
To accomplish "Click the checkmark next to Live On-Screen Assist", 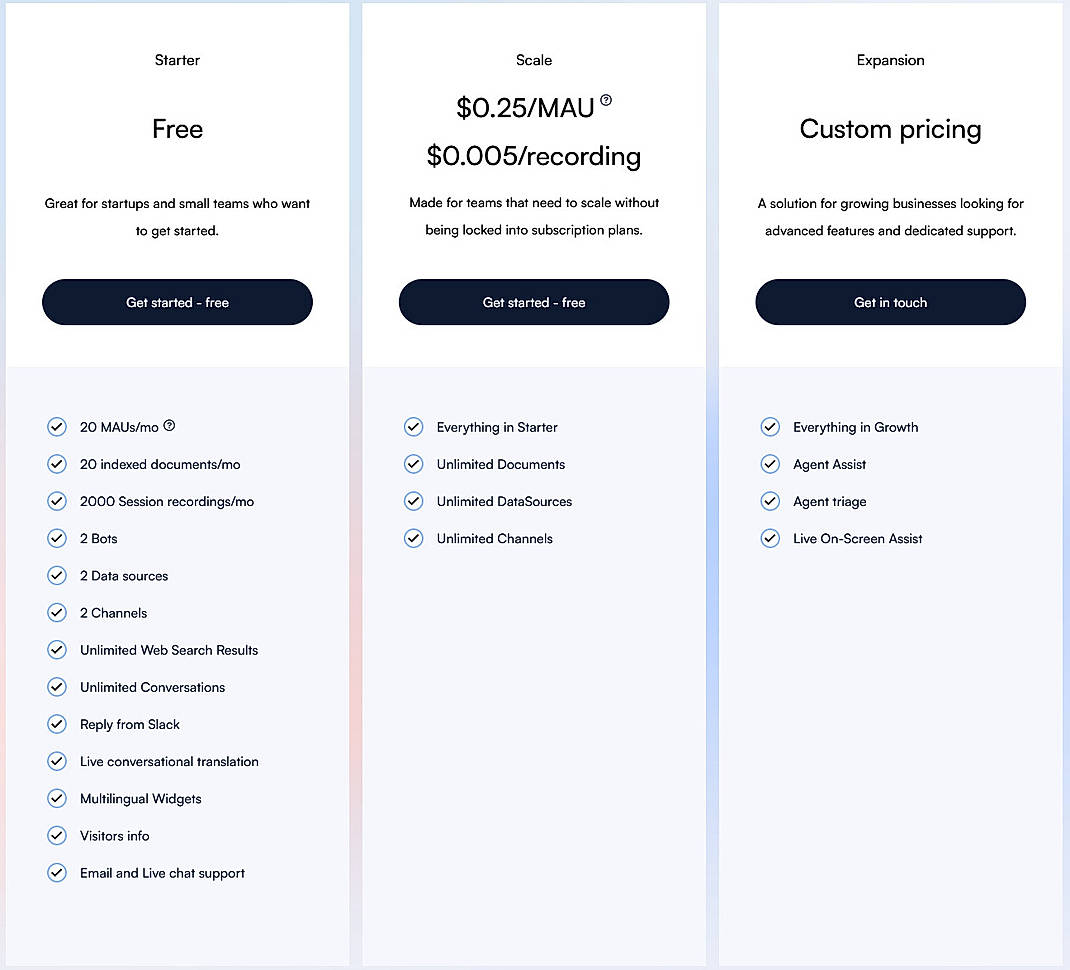I will point(770,538).
